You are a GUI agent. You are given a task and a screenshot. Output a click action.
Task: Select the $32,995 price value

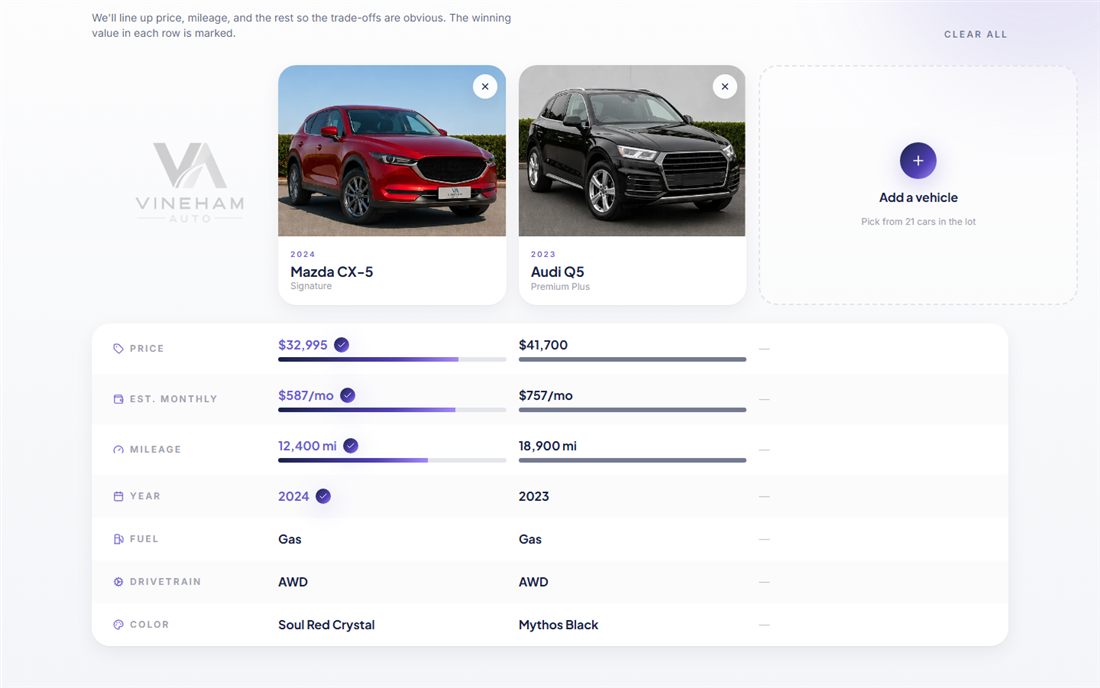[303, 344]
